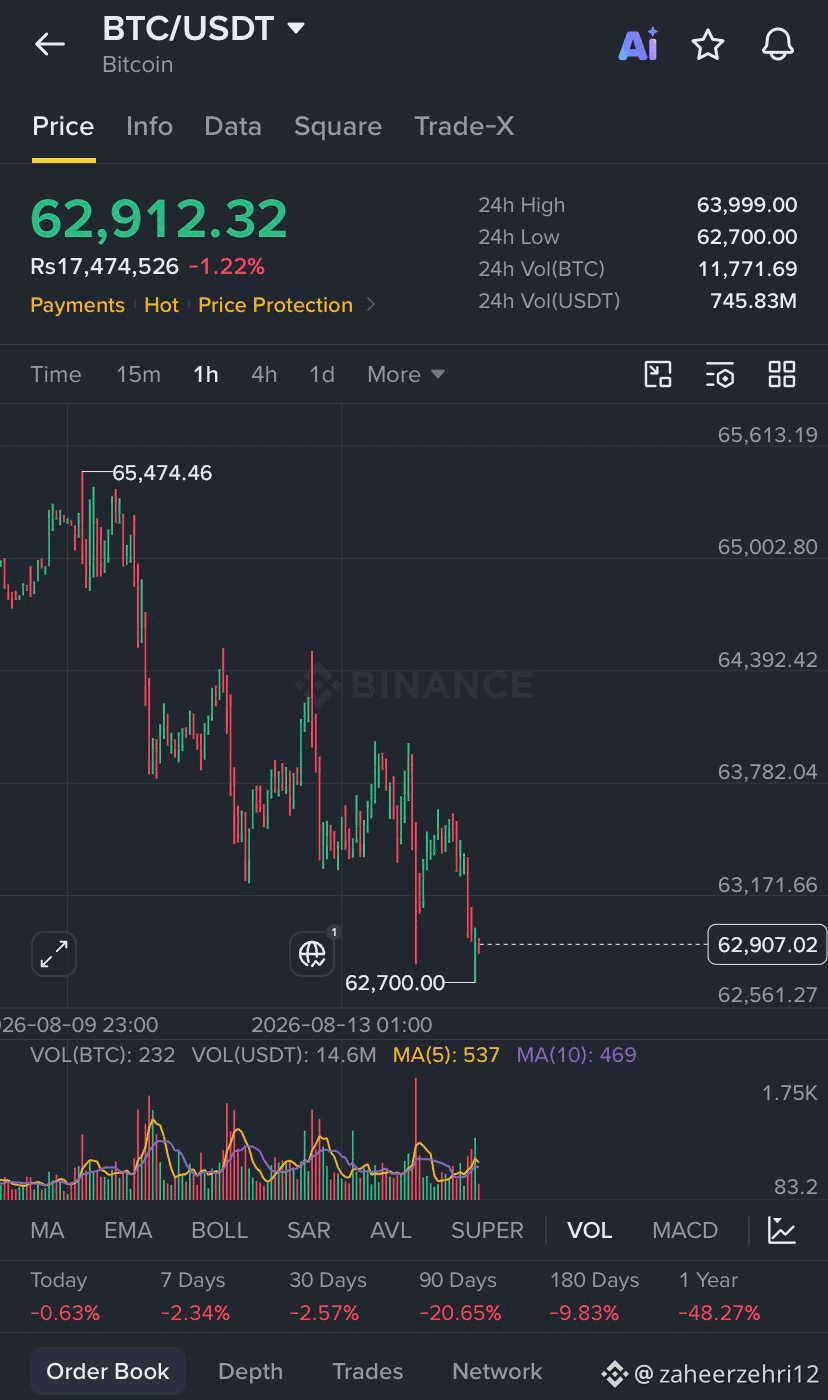Tap the Today -0.63% performance
Viewport: 828px width, 1400px height.
tap(65, 1296)
